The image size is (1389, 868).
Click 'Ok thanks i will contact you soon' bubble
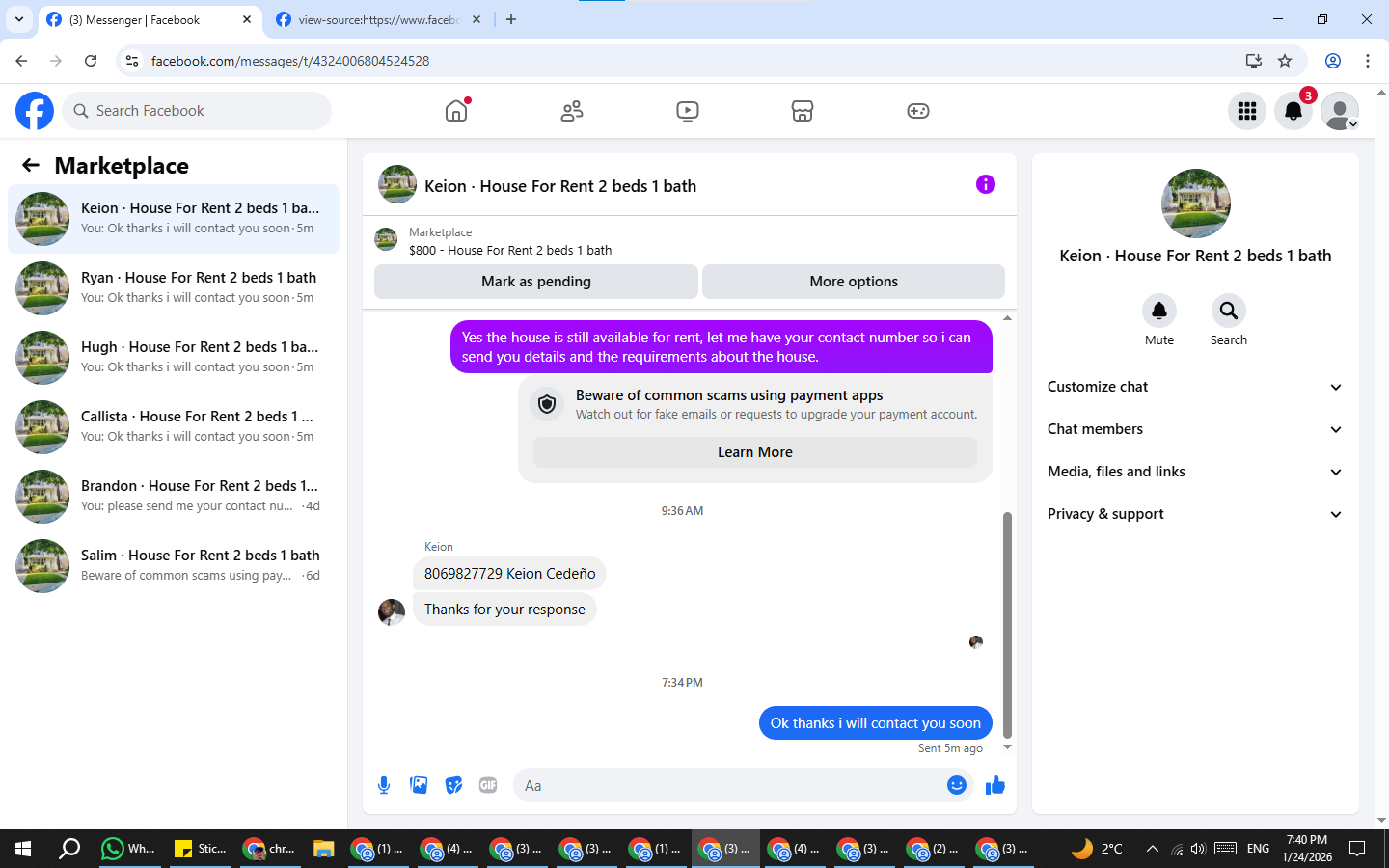click(x=875, y=723)
